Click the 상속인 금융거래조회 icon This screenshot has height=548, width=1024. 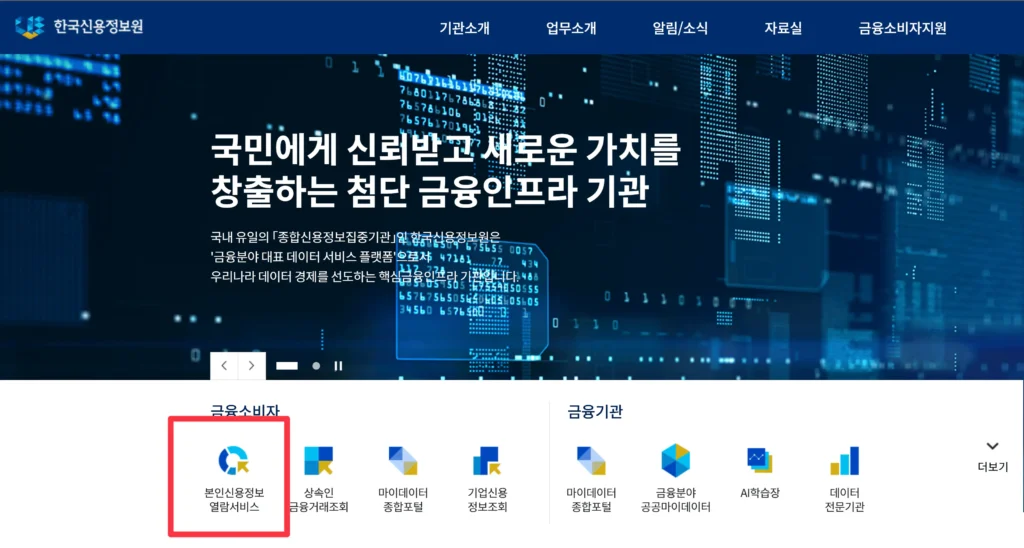click(x=318, y=461)
